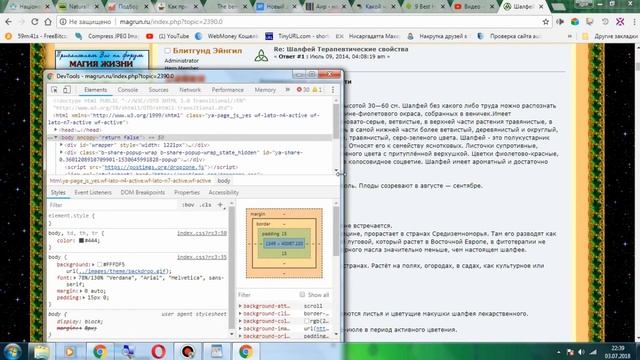640x360 pixels.
Task: Toggle the Show all checkbox in computed styles
Action: pos(302,295)
